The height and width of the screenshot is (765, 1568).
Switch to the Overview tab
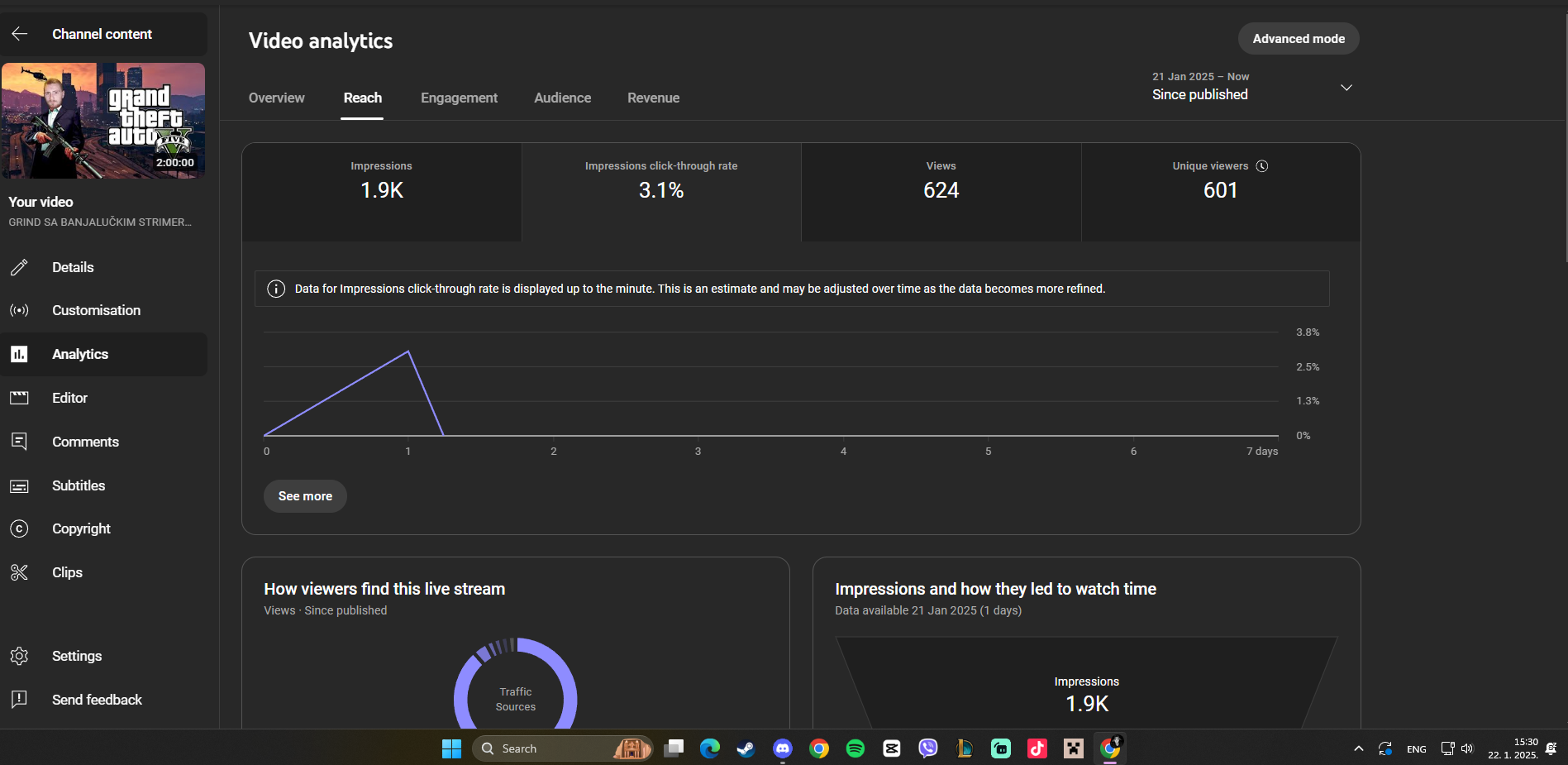pyautogui.click(x=277, y=98)
